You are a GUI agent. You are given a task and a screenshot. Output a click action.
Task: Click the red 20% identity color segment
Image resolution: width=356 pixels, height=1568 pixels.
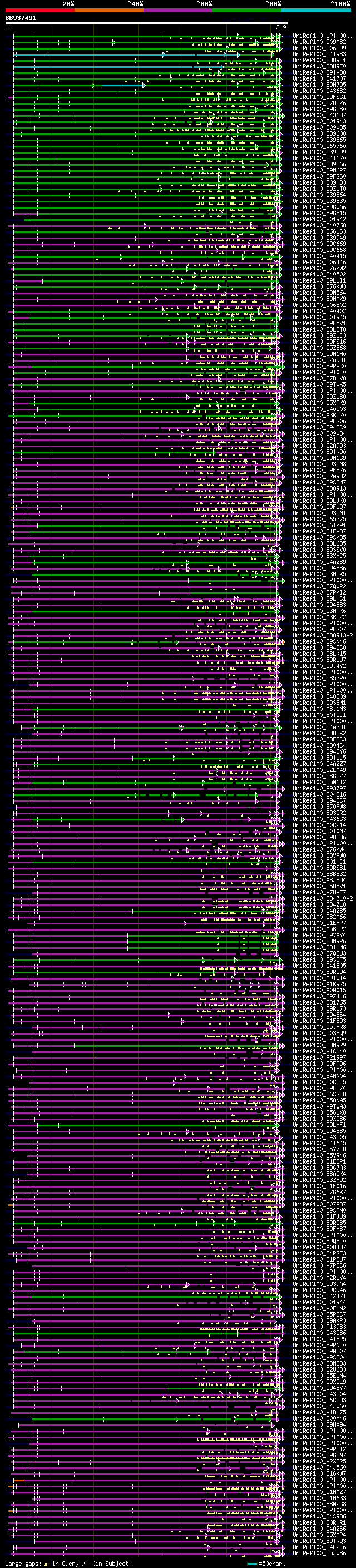(39, 10)
